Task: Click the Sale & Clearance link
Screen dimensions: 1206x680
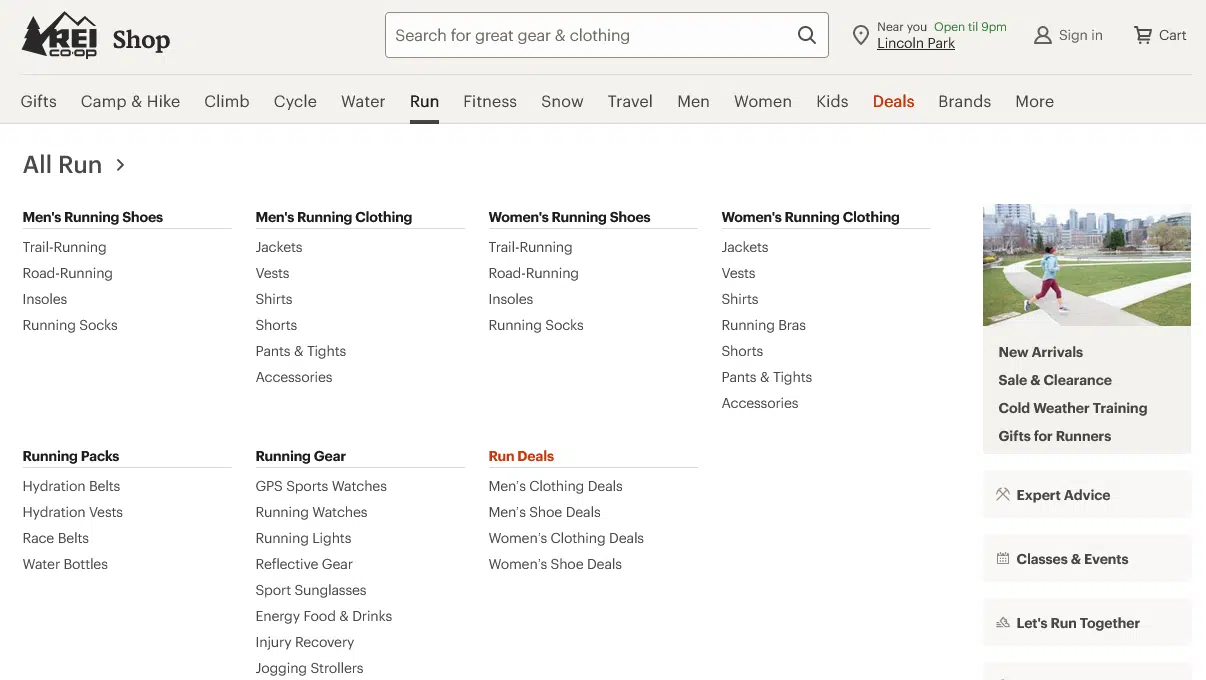Action: pyautogui.click(x=1054, y=380)
